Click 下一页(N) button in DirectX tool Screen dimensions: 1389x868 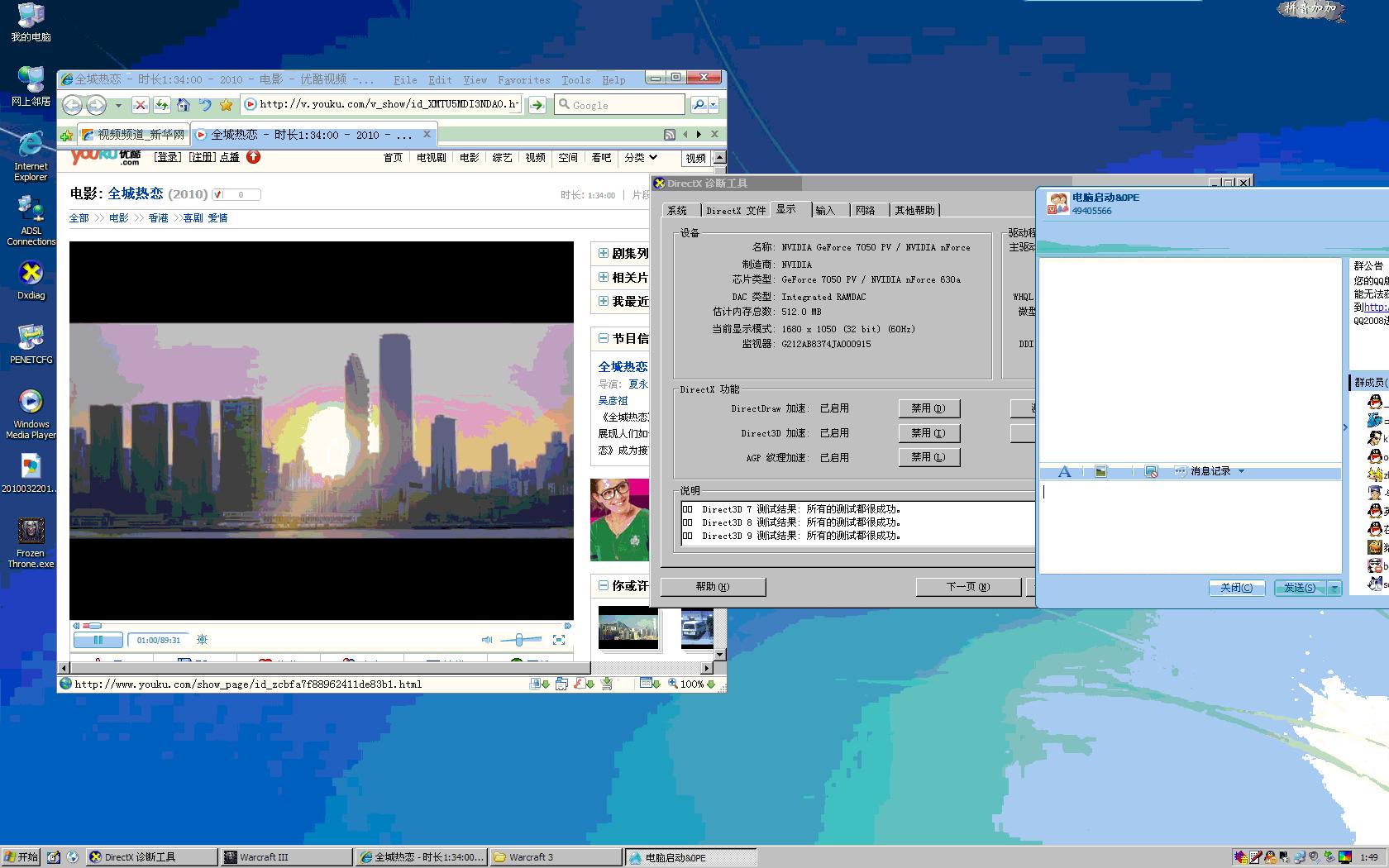(x=967, y=587)
